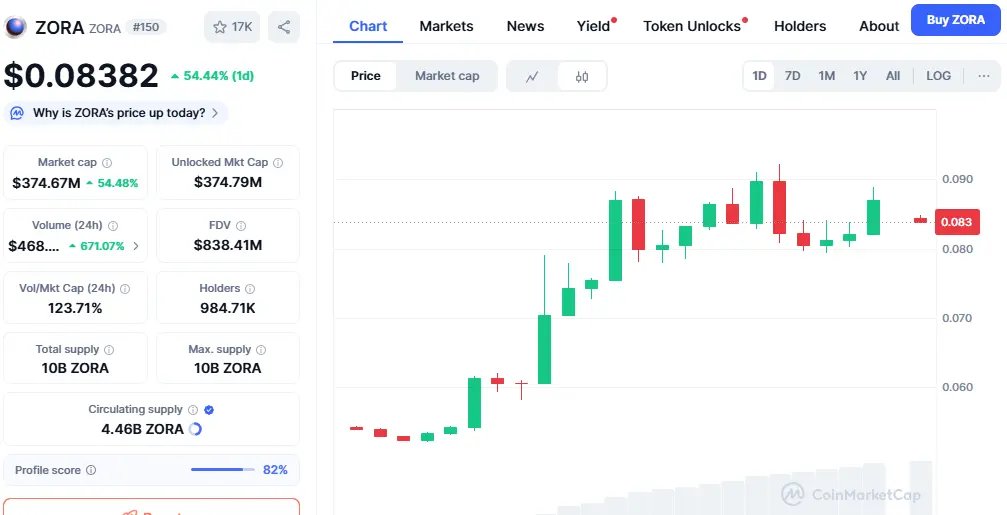Select the candlestick chart icon

point(582,76)
